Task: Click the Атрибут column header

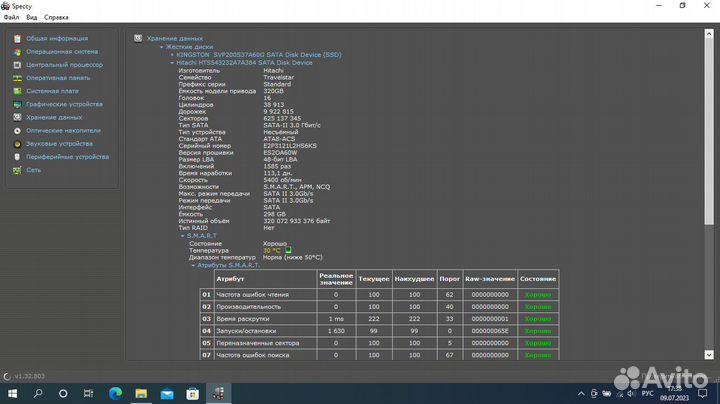Action: 265,279
